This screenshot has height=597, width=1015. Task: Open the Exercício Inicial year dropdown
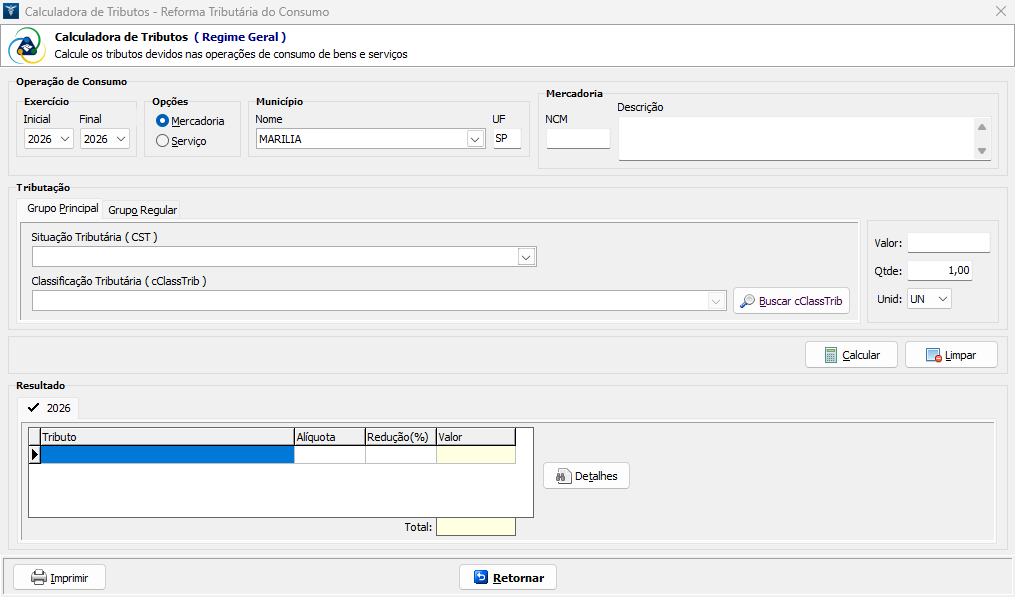(x=65, y=139)
